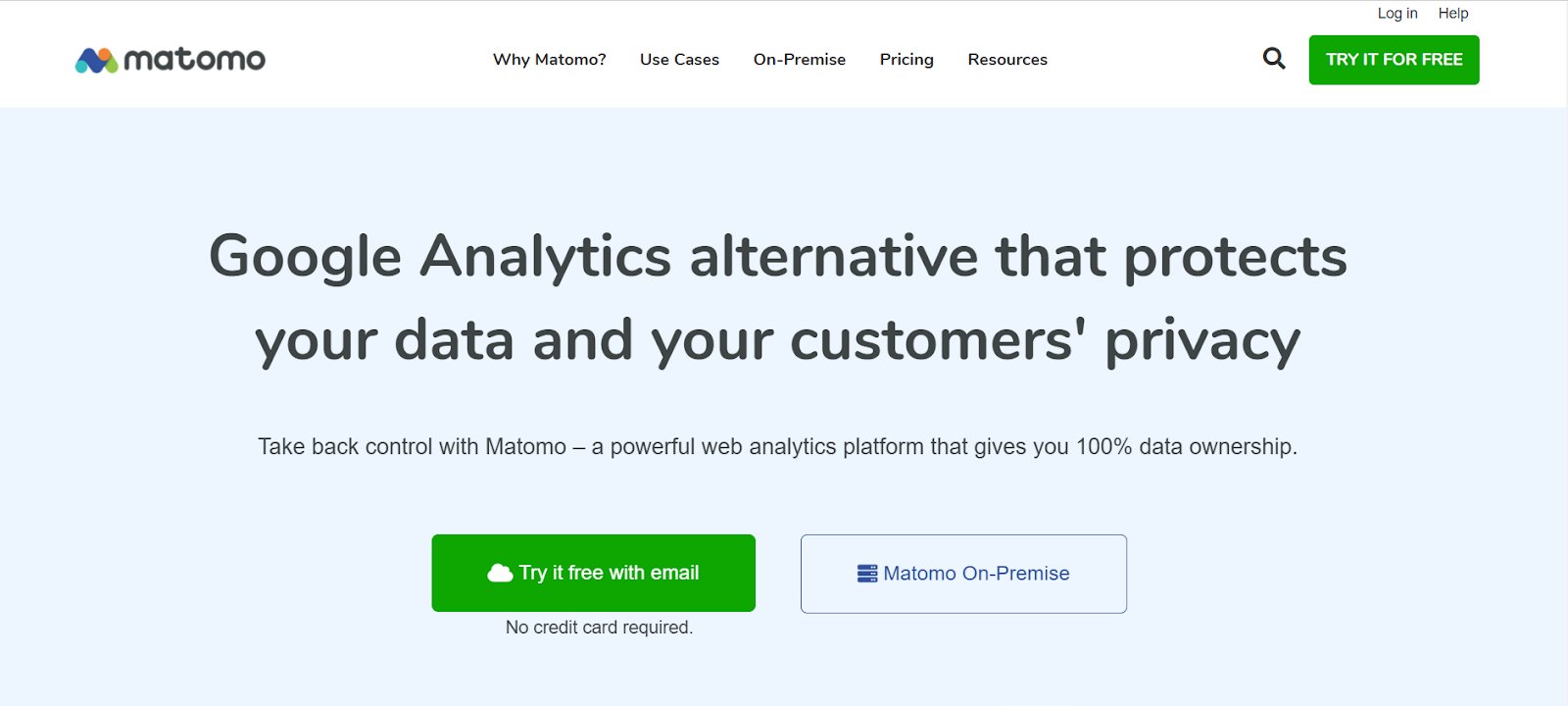Screen dimensions: 1568x706
Task: Open the Use Cases menu
Action: [679, 60]
